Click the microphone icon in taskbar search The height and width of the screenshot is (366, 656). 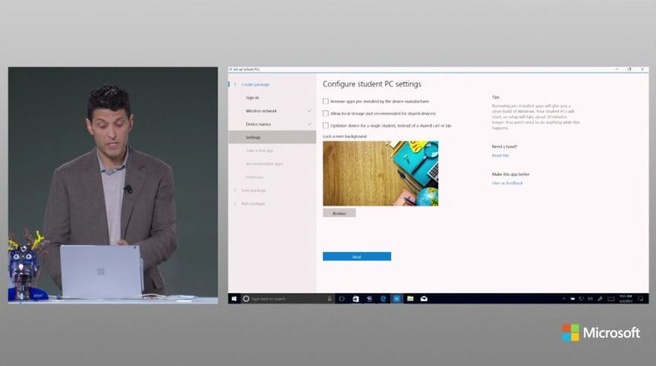(x=330, y=299)
